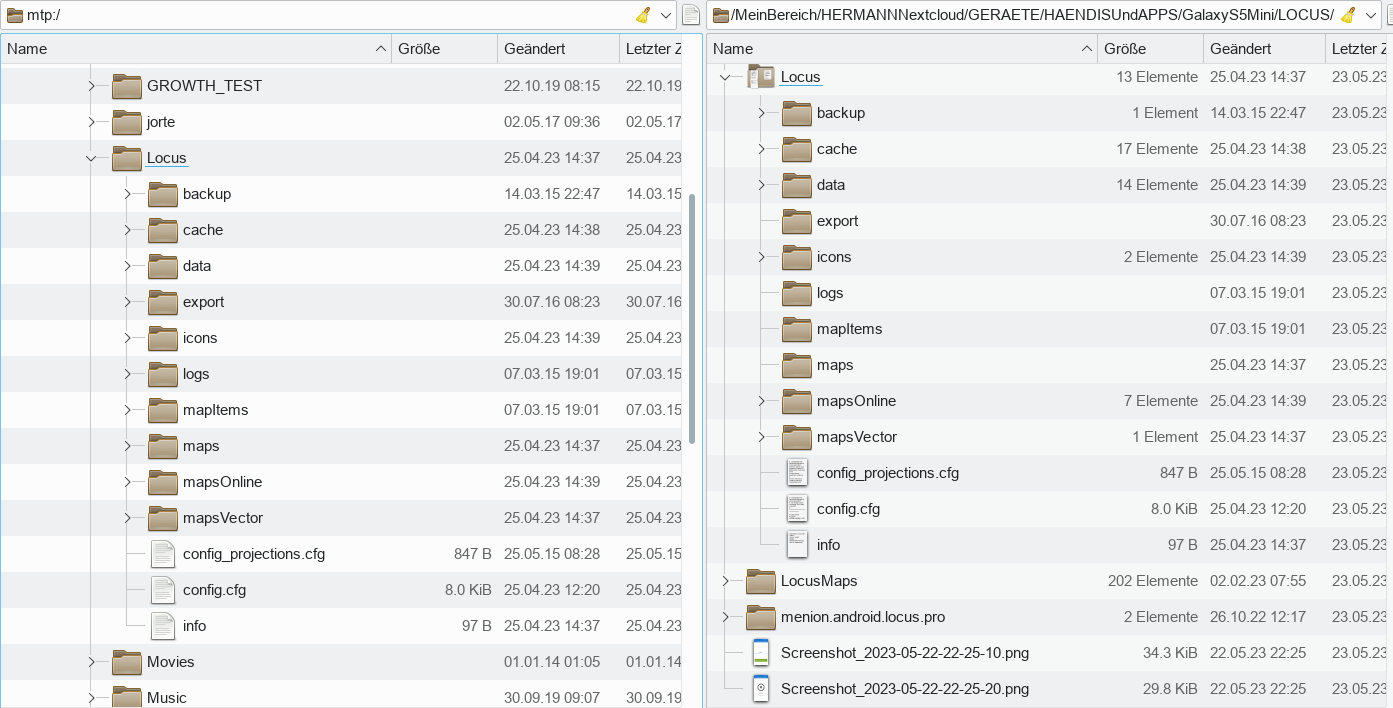Expand the data folder in right pane
The height and width of the screenshot is (708, 1393).
click(761, 185)
